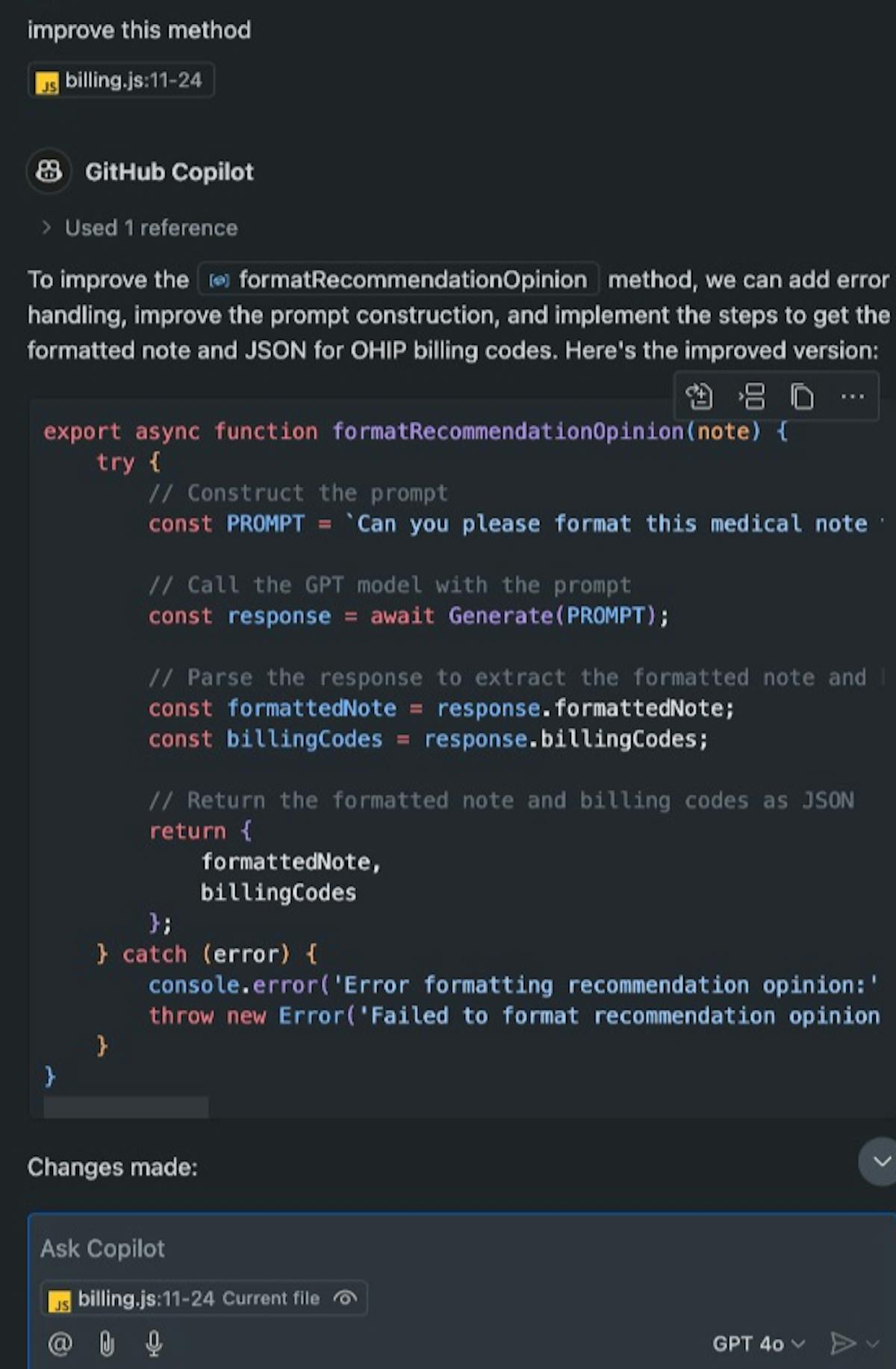Click the formatRecommendationOpinion symbol link
The width and height of the screenshot is (896, 1369).
coord(399,280)
